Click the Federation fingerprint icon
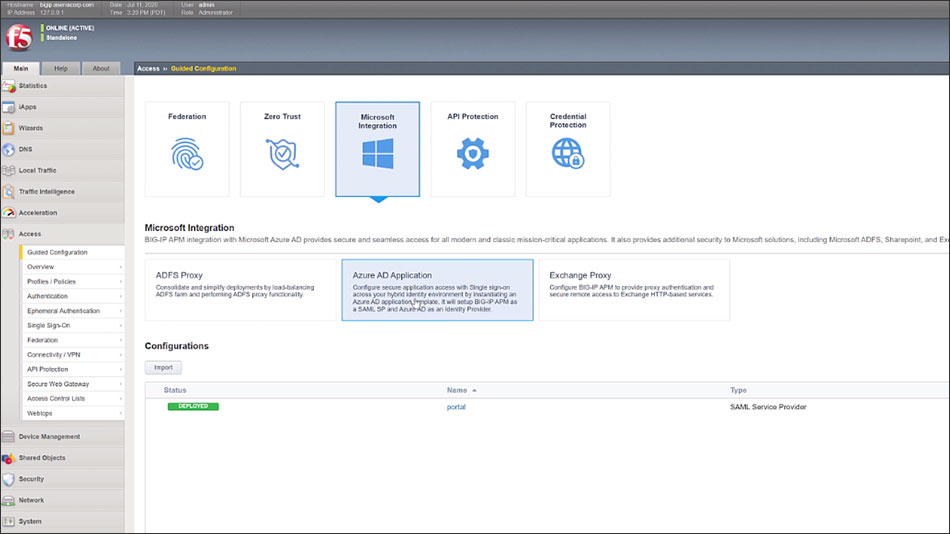The height and width of the screenshot is (534, 950). click(187, 154)
